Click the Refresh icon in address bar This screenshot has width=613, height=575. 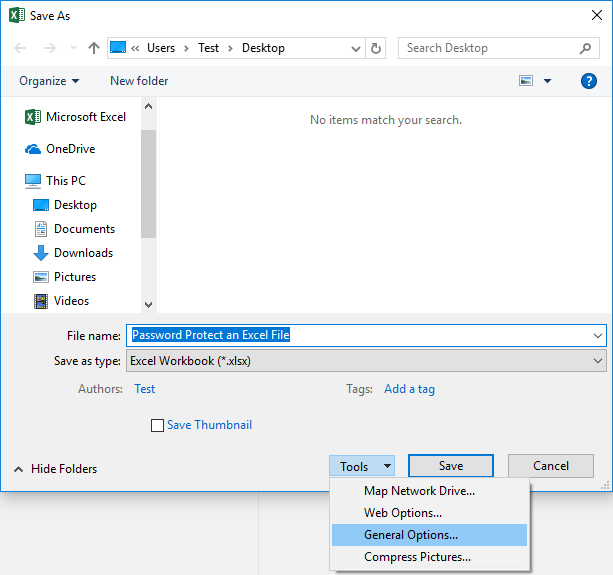click(376, 48)
